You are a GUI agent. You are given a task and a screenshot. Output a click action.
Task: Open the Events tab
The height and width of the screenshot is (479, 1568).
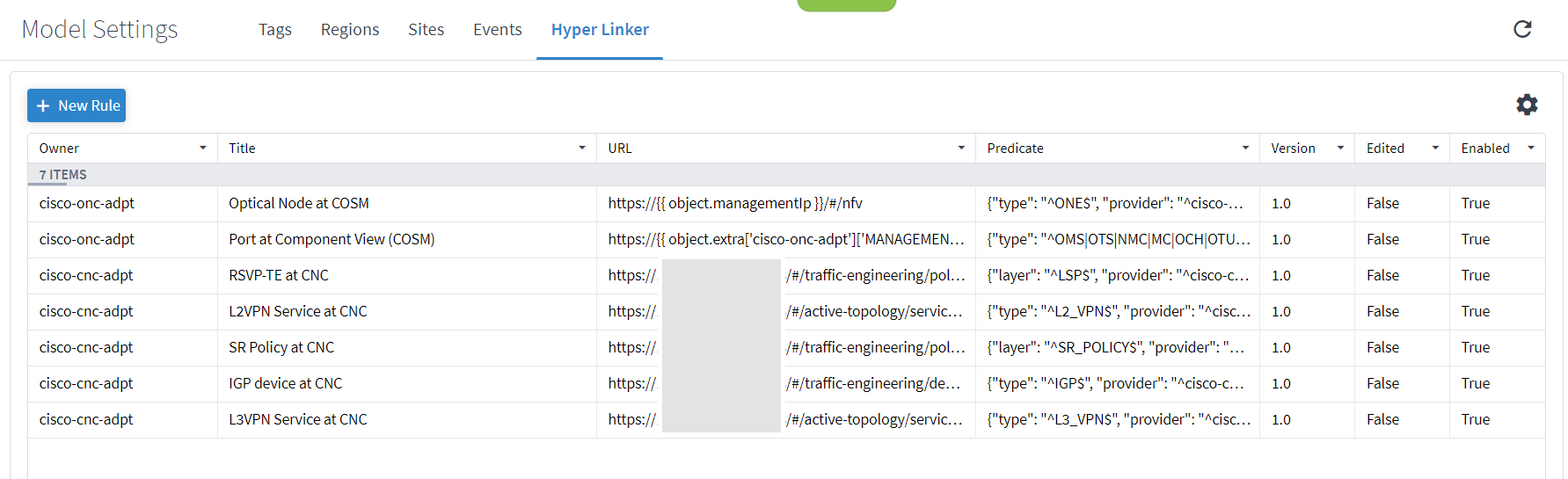point(498,29)
